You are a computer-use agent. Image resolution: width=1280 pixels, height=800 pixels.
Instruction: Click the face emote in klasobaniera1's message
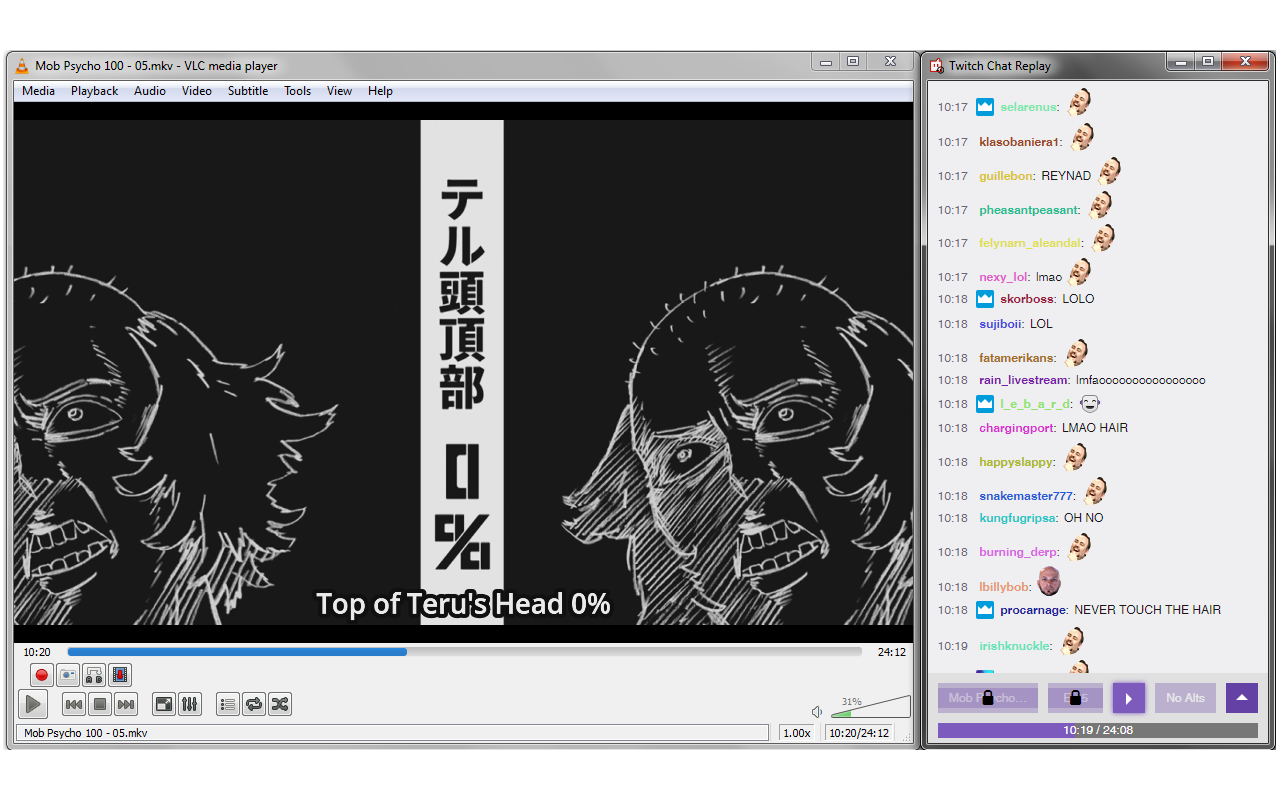pos(1082,137)
